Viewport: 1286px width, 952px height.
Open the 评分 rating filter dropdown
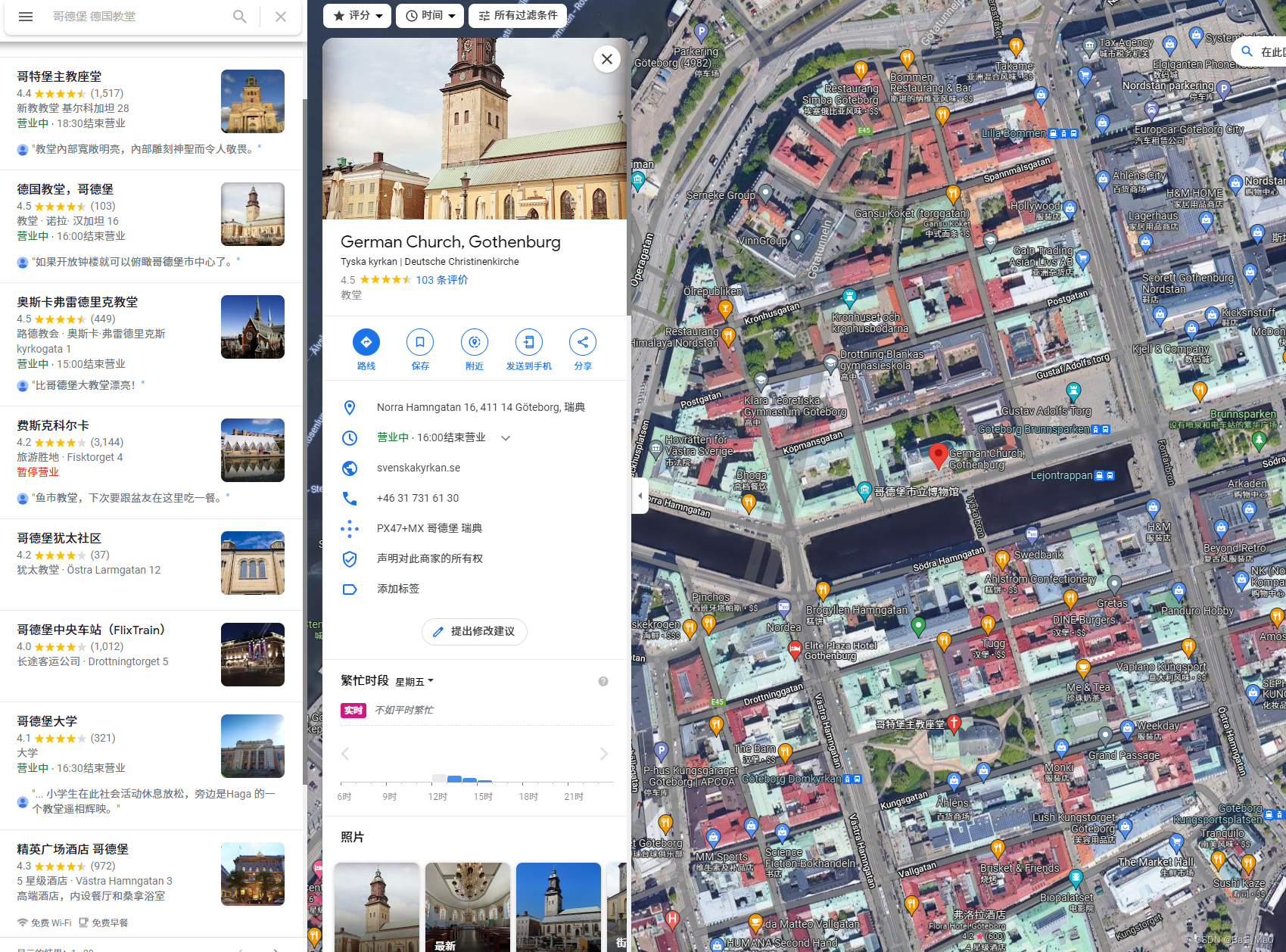357,15
